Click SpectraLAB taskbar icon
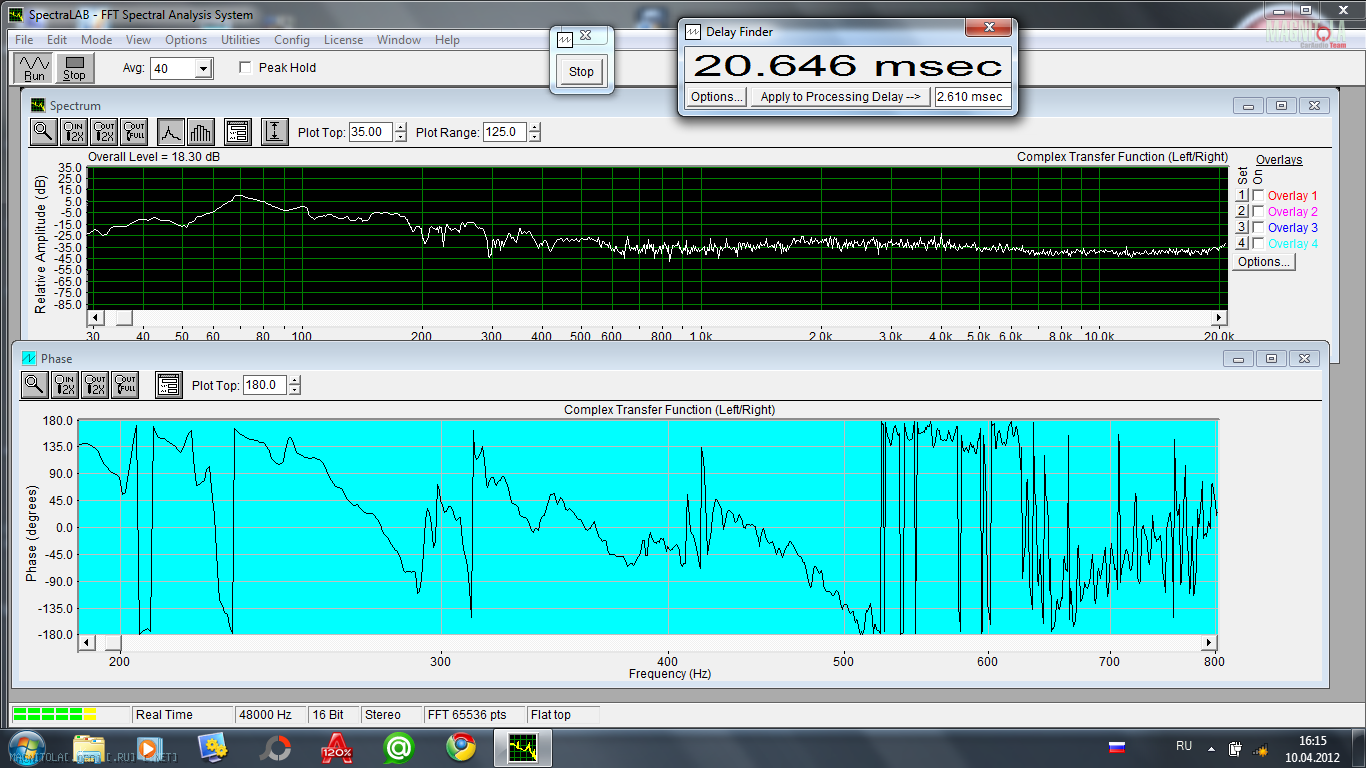Image resolution: width=1366 pixels, height=768 pixels. [522, 747]
